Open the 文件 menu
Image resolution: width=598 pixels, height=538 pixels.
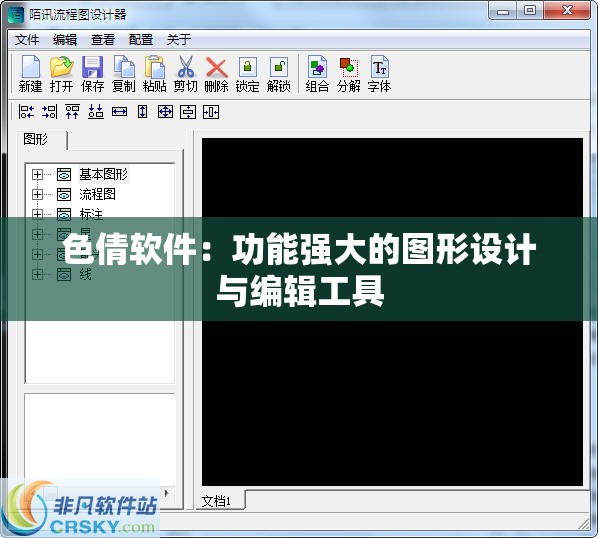(x=27, y=39)
